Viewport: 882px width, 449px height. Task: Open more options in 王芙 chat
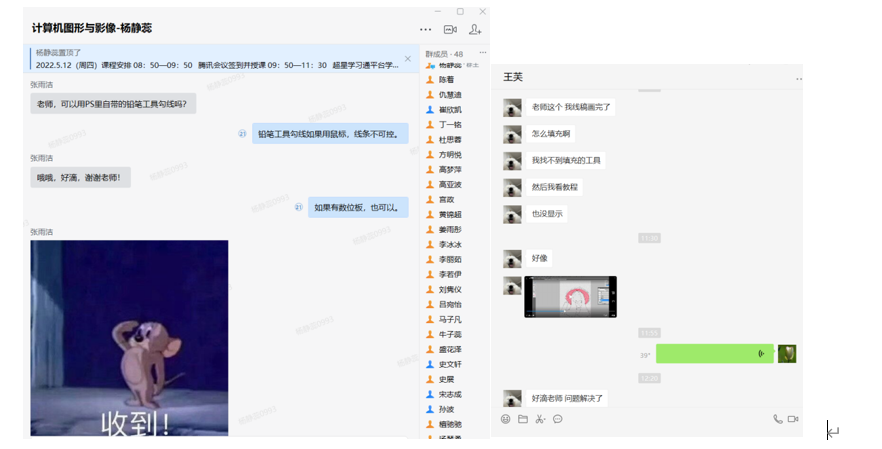(x=798, y=78)
